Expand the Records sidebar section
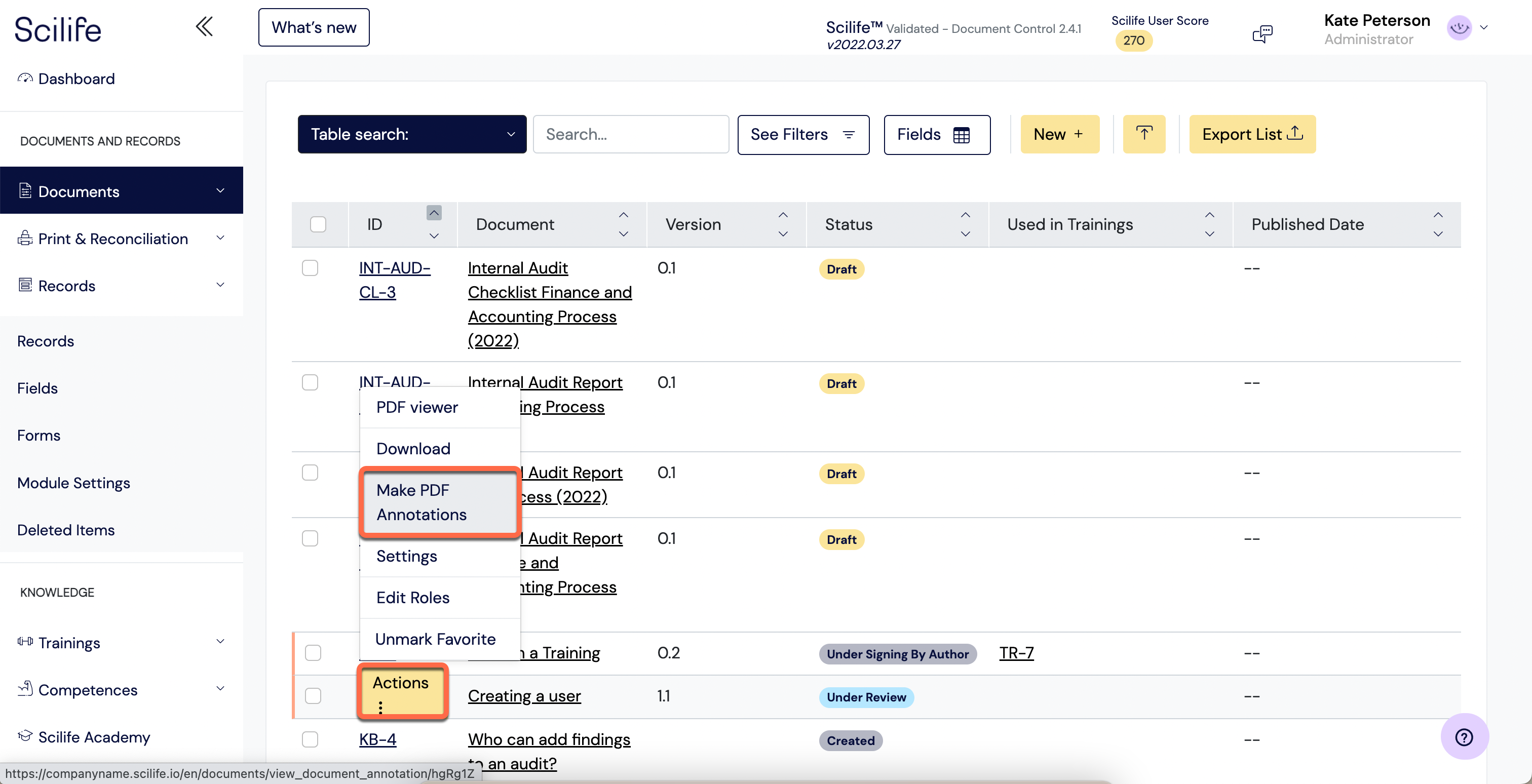Viewport: 1532px width, 784px height. [x=220, y=285]
